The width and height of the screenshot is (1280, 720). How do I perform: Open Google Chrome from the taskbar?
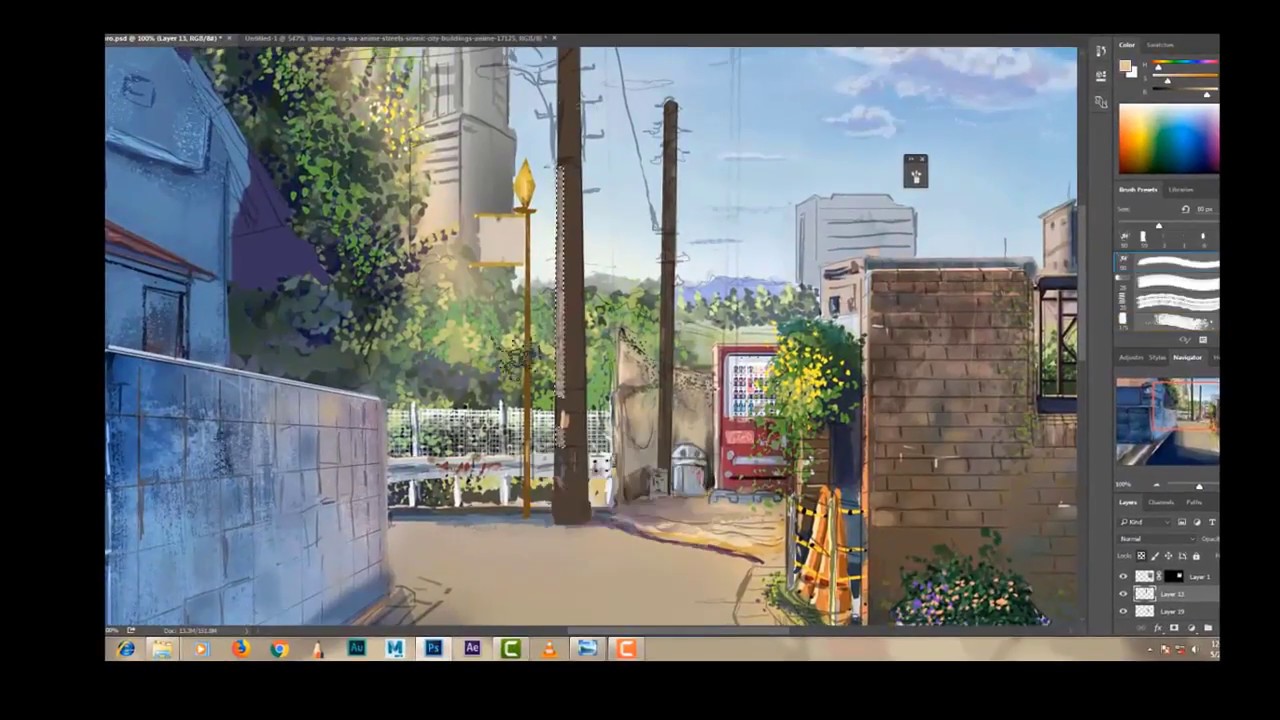(279, 649)
